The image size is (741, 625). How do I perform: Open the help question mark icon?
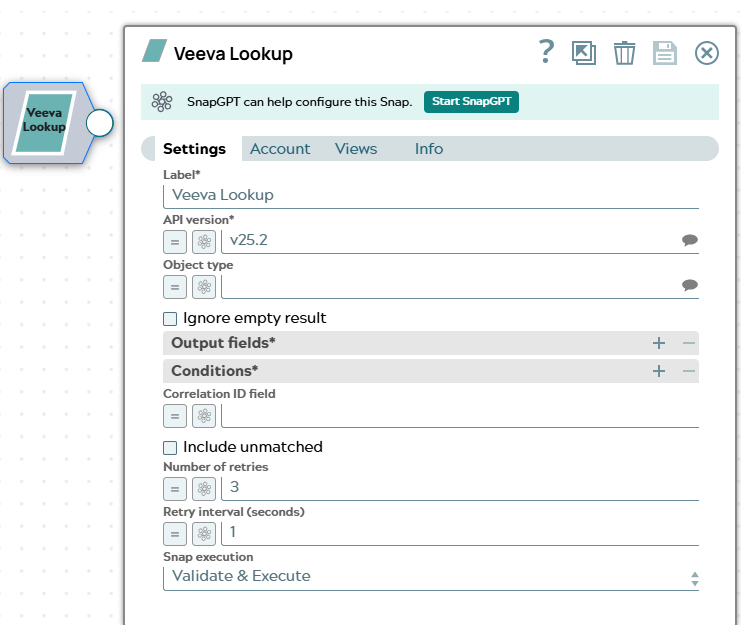pyautogui.click(x=546, y=52)
